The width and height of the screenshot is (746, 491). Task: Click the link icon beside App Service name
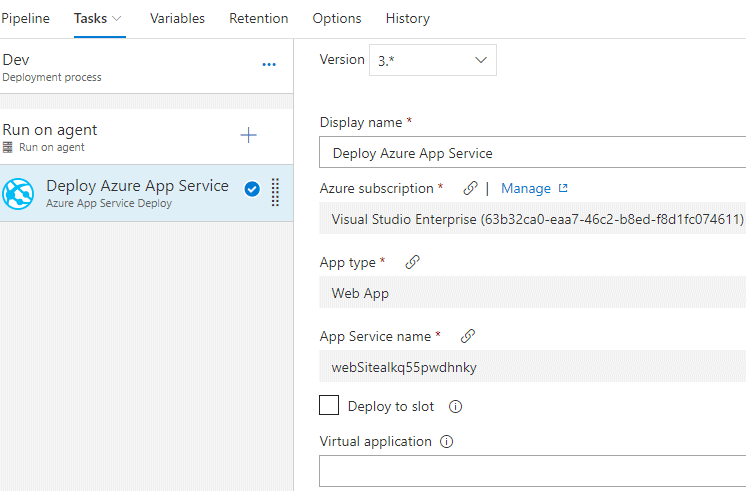467,336
